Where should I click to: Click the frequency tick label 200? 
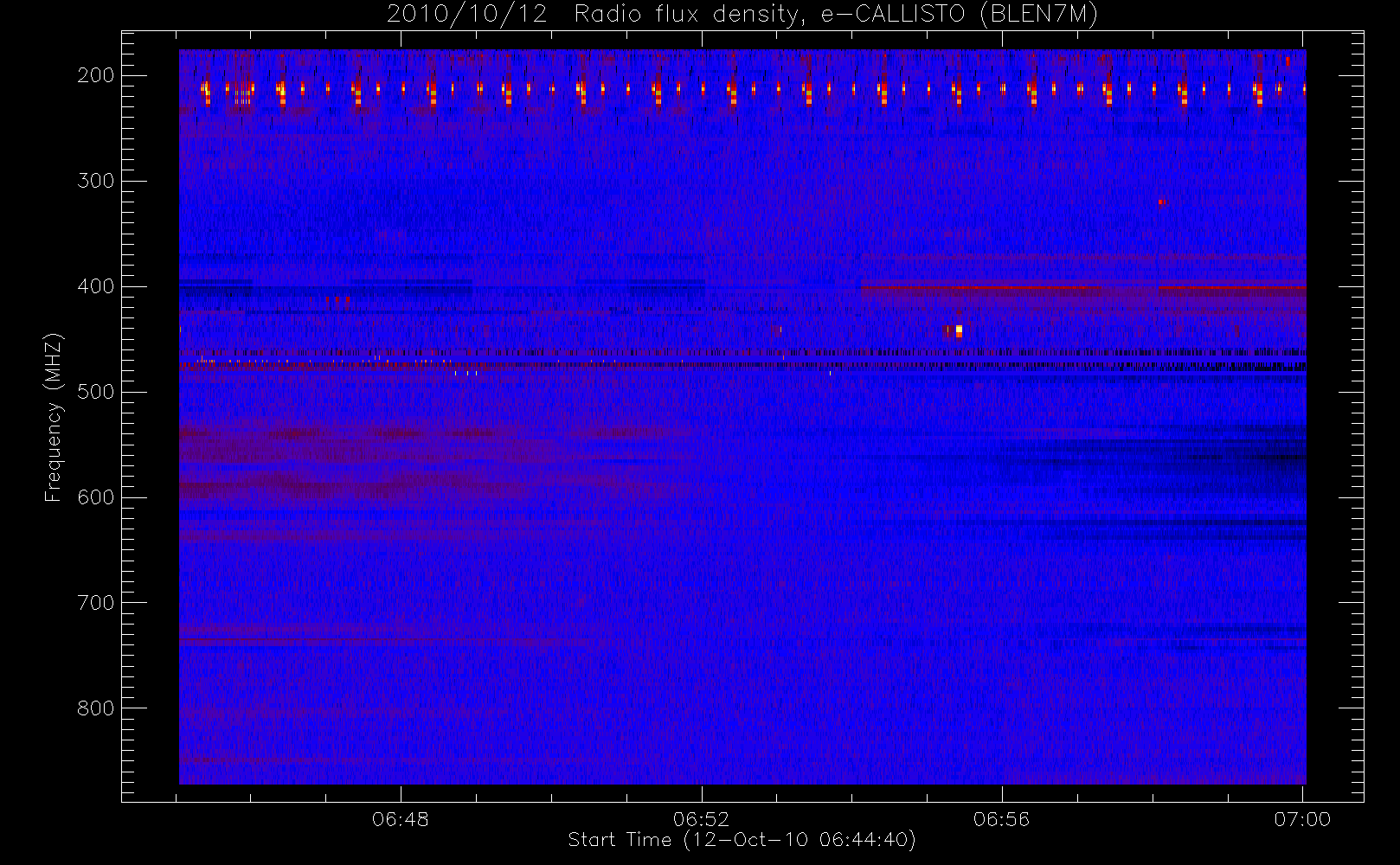pyautogui.click(x=96, y=75)
